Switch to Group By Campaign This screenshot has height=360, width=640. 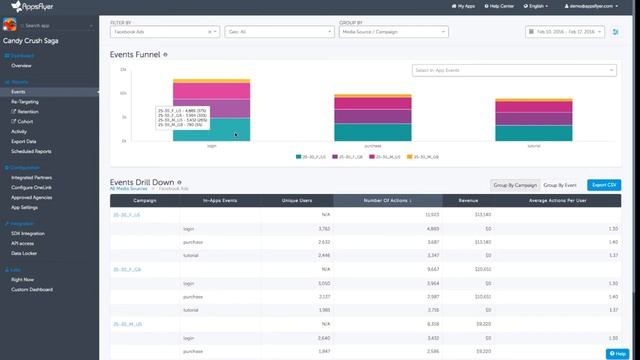coord(515,185)
